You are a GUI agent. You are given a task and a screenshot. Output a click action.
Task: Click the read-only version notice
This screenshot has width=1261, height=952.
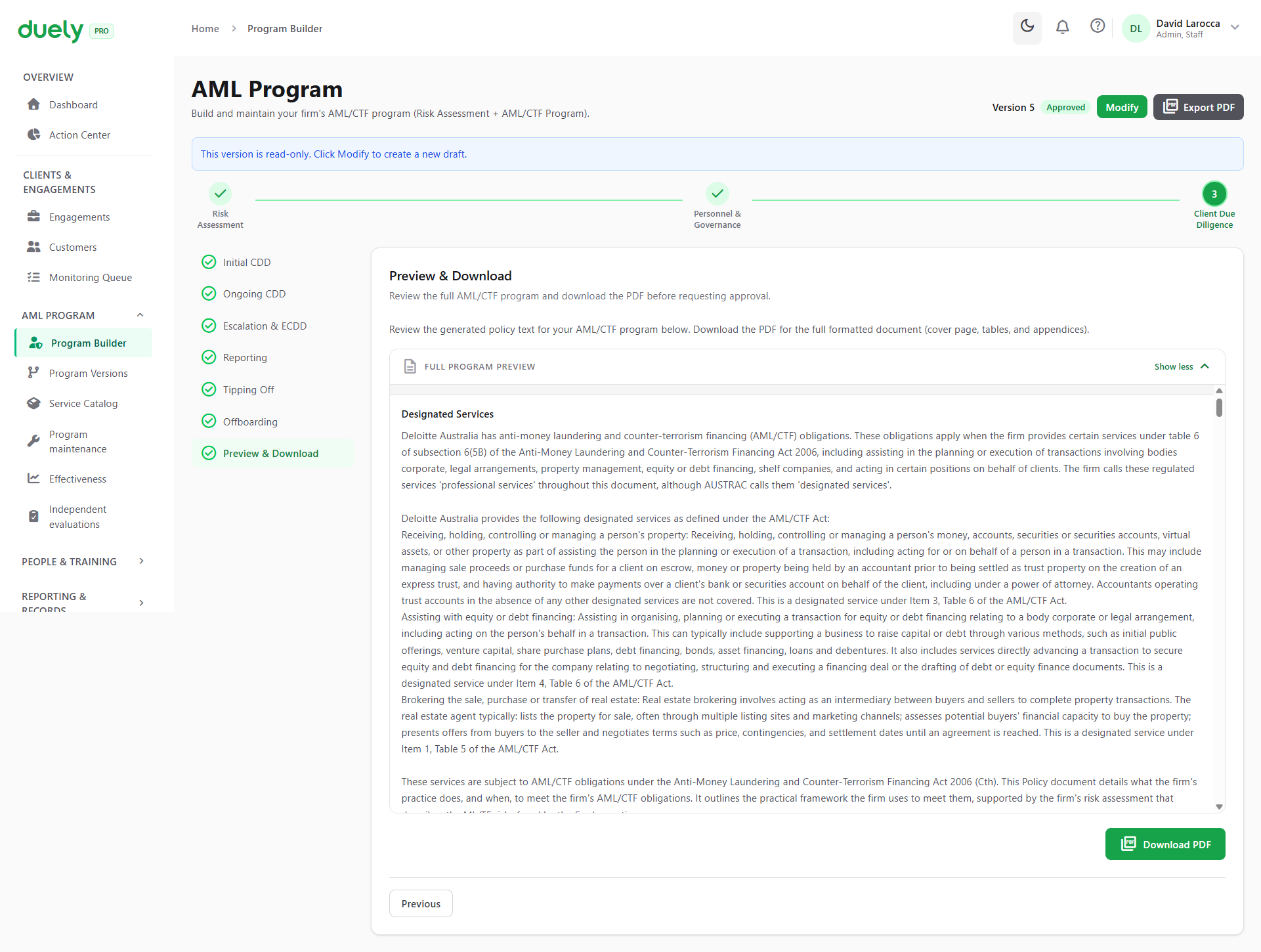pyautogui.click(x=717, y=154)
